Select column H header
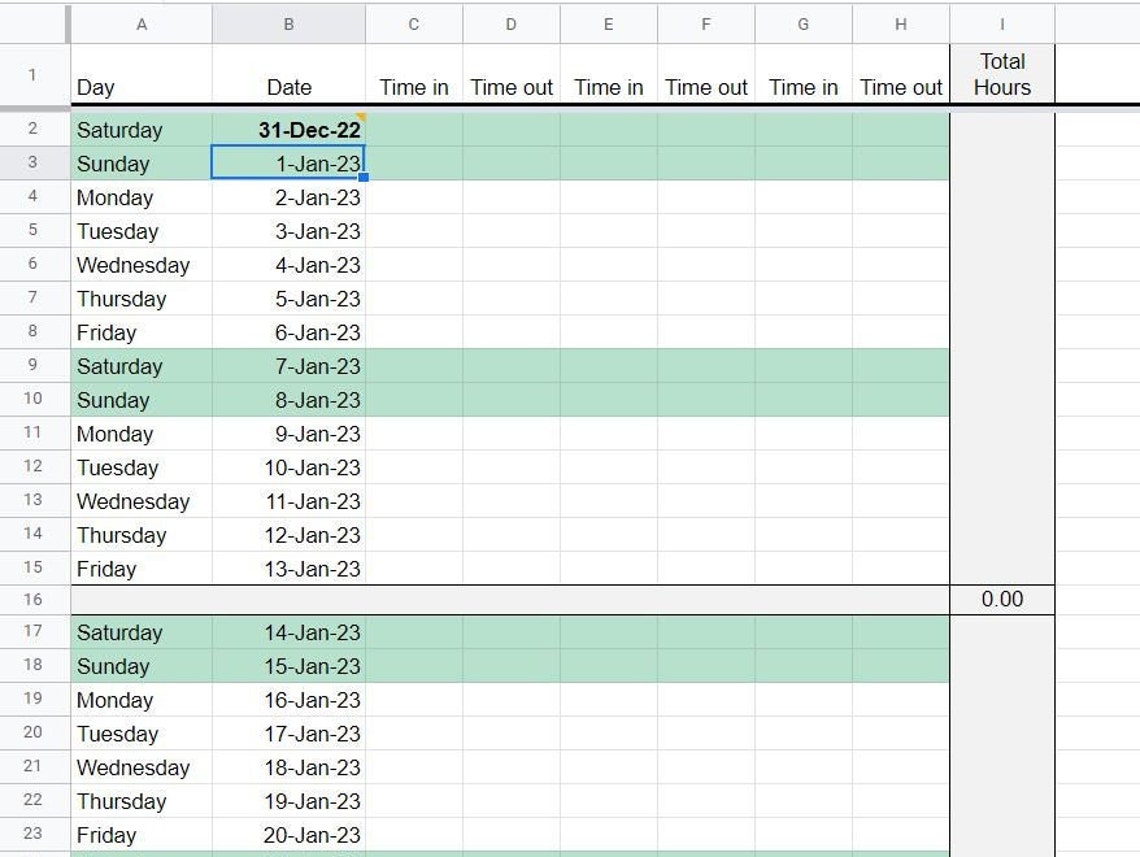Screen dimensions: 1140x857 [901, 24]
